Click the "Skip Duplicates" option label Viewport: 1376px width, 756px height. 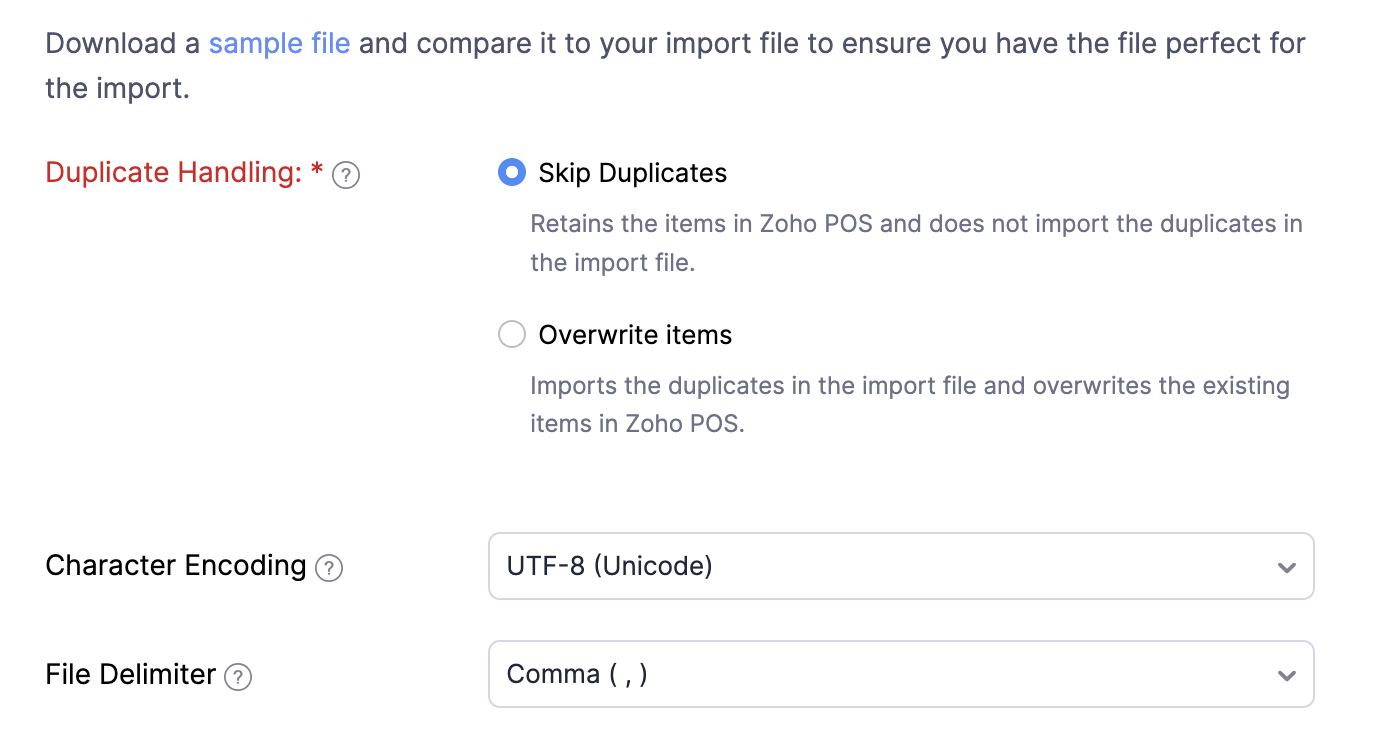point(632,173)
